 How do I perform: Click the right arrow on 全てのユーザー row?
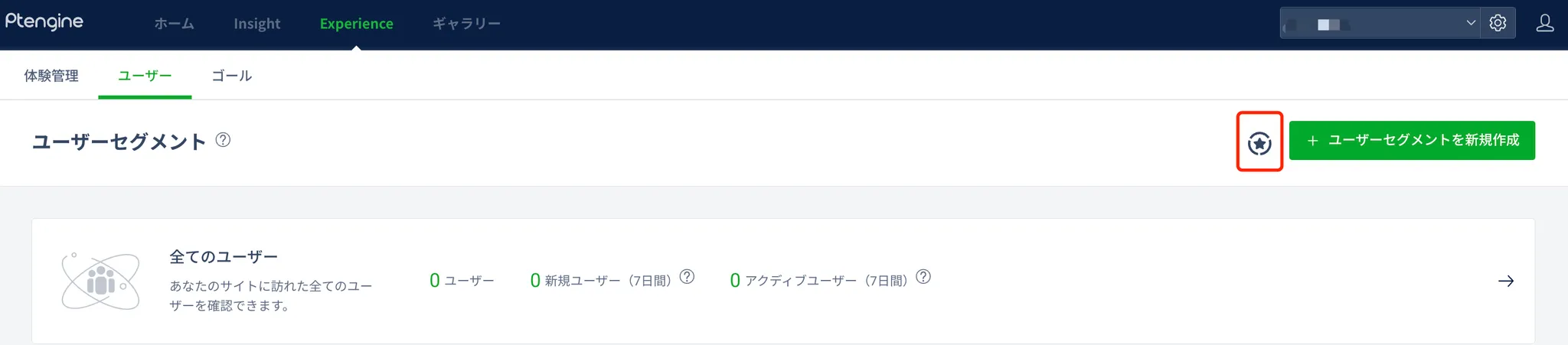[1505, 281]
